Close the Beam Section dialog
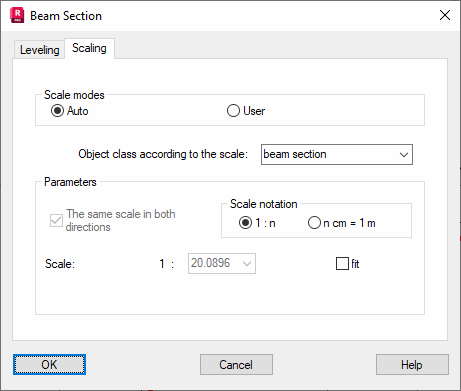 [x=445, y=15]
